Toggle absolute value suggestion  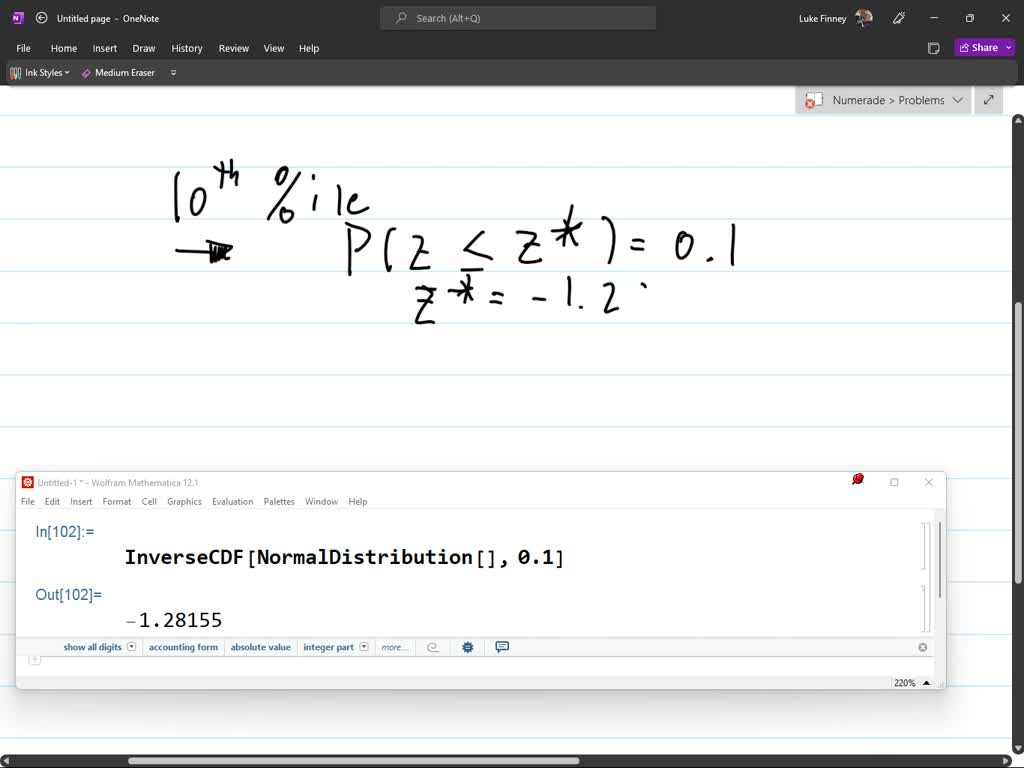pos(260,647)
